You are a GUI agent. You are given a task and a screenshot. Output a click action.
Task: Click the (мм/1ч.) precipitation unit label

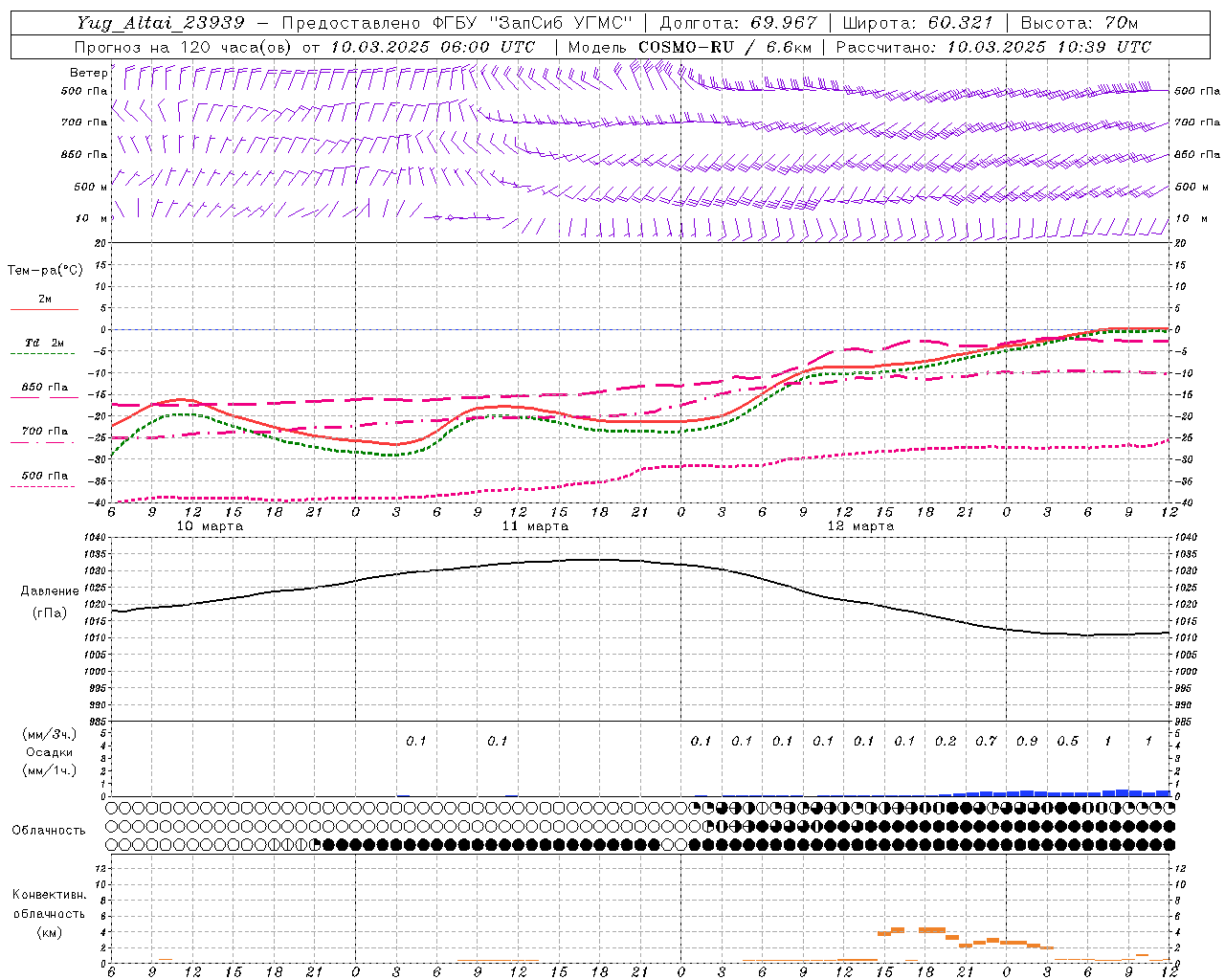point(51,770)
